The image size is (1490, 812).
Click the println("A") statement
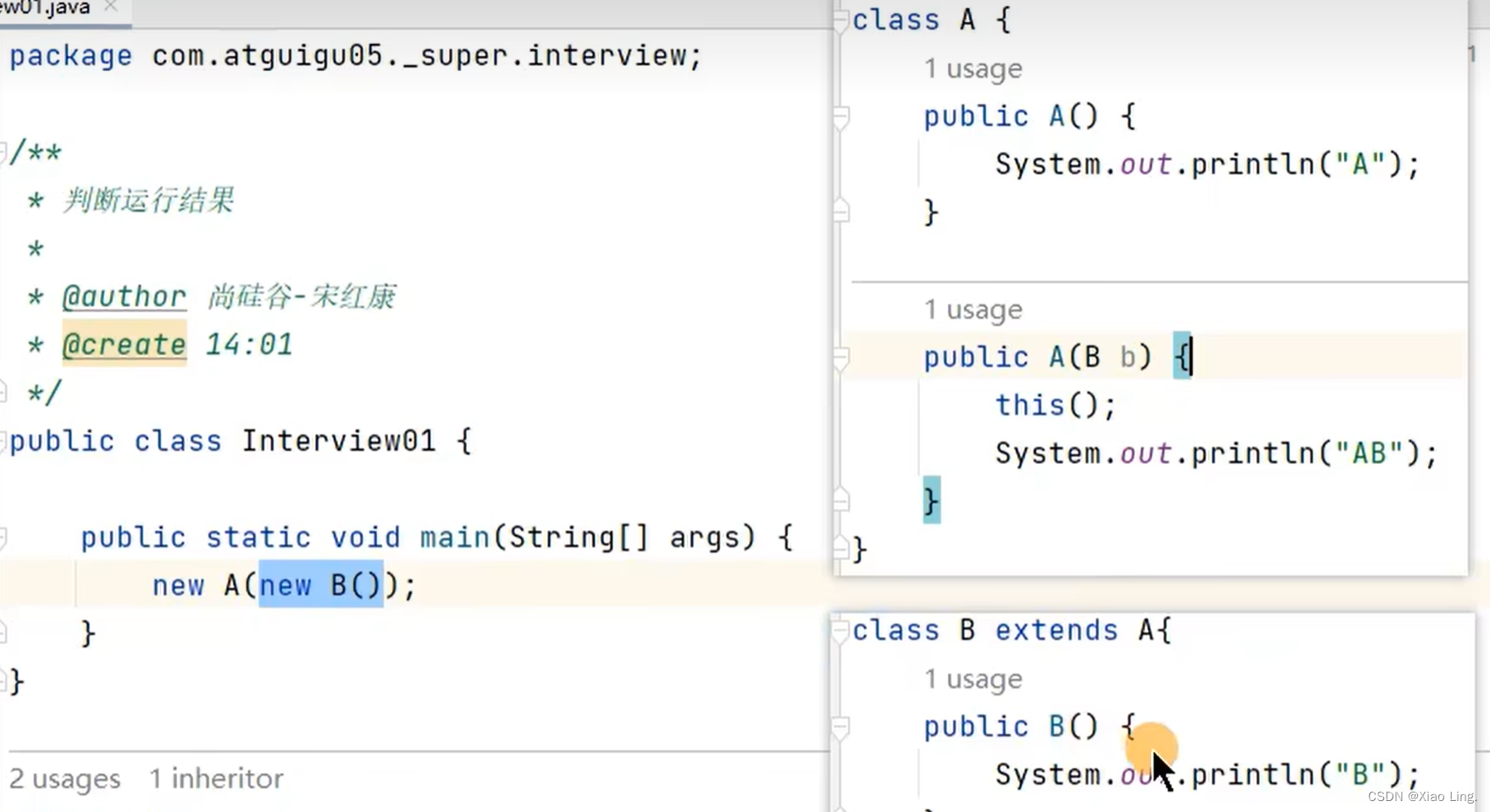pos(1207,164)
